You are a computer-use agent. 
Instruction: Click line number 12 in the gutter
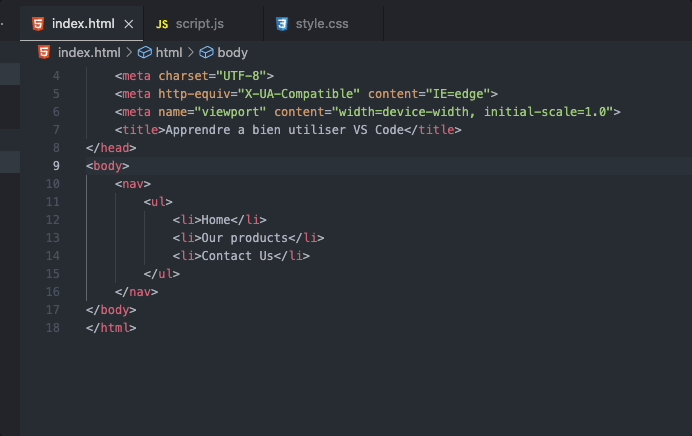[x=53, y=220]
